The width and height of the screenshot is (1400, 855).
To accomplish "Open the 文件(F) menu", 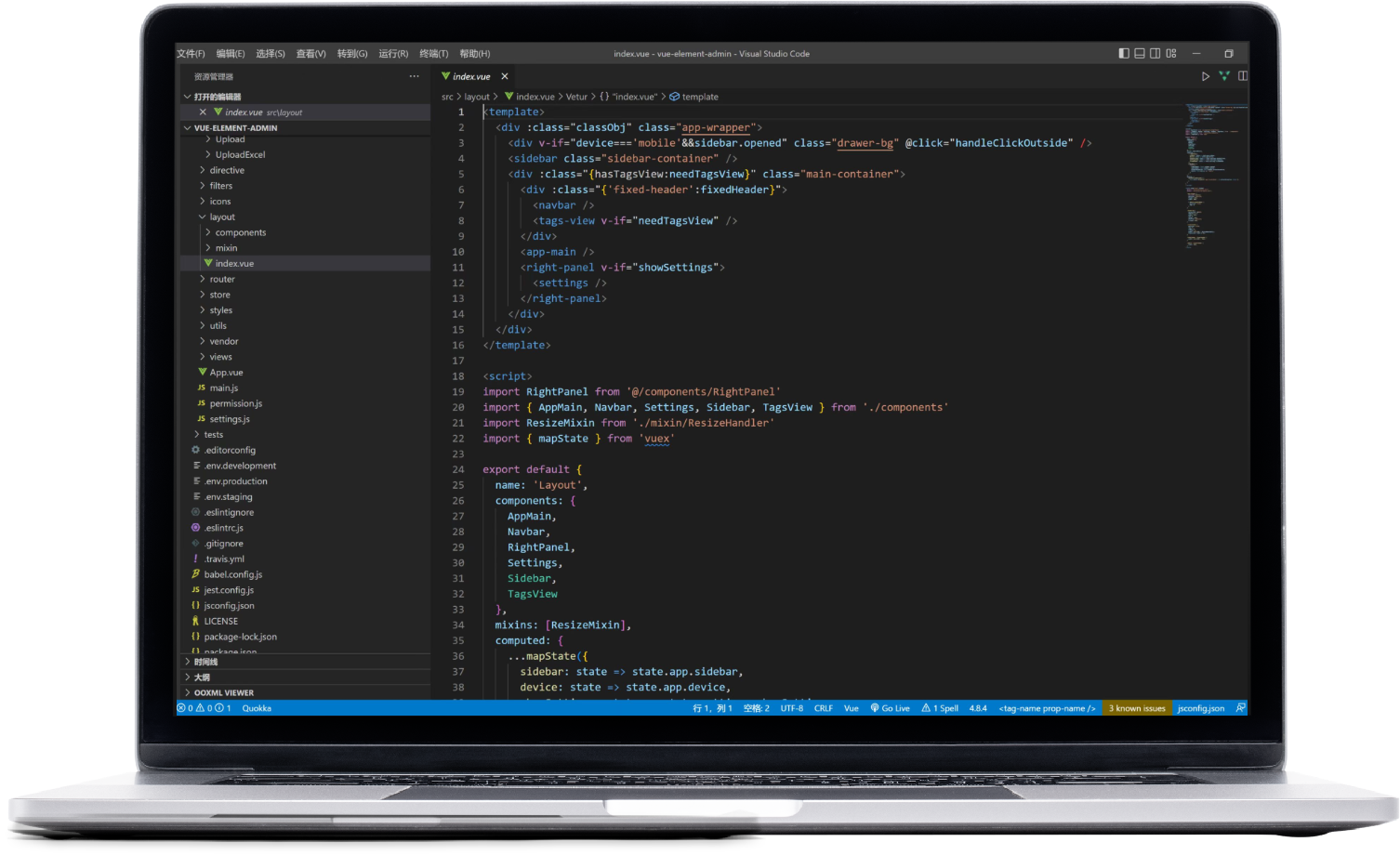I will pos(191,54).
